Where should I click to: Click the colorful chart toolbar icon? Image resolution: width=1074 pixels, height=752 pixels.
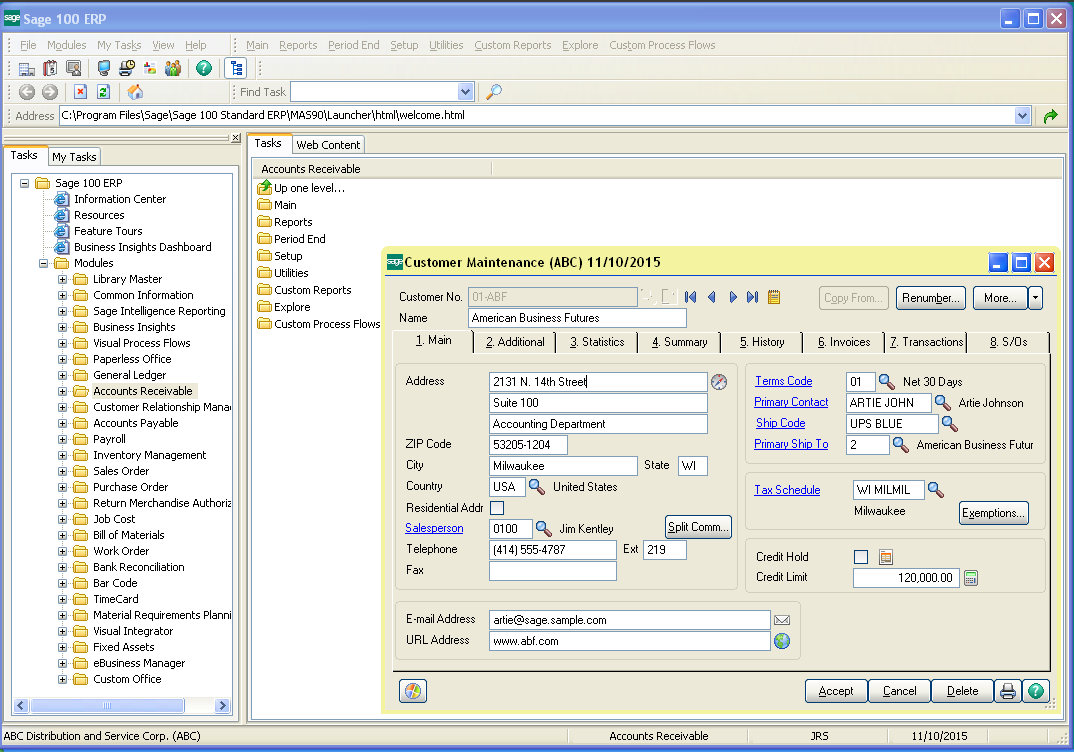point(150,68)
